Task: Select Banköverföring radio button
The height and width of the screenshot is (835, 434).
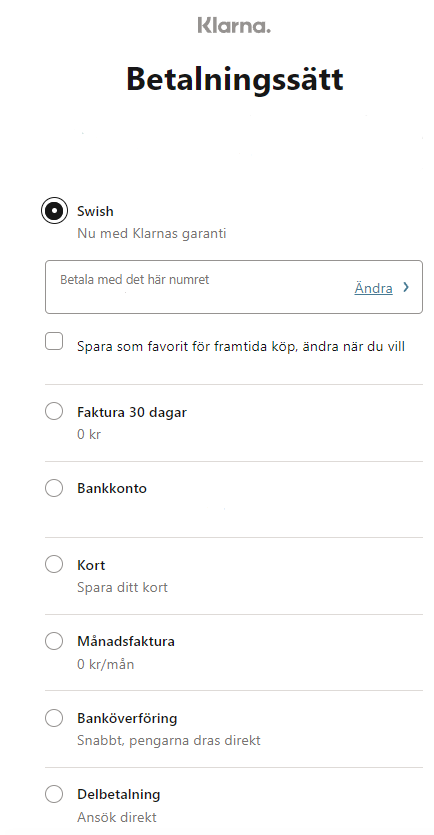Action: coord(54,717)
